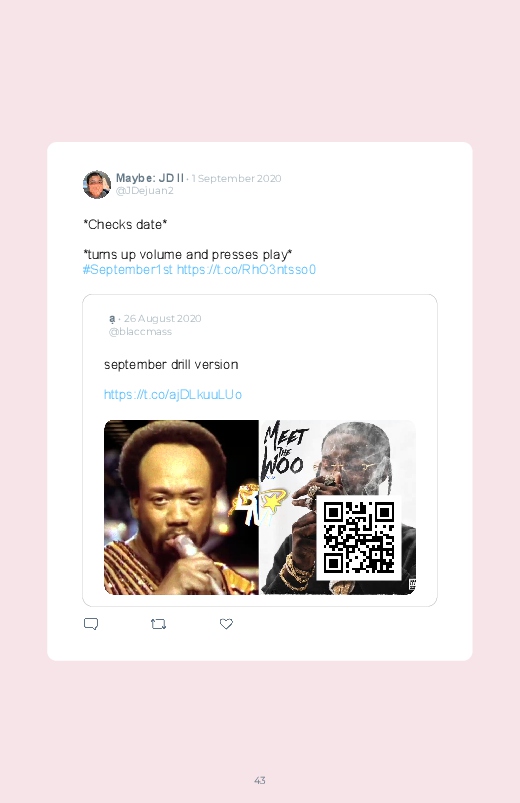Click the QR code on the album cover
This screenshot has width=520, height=803.
359,538
